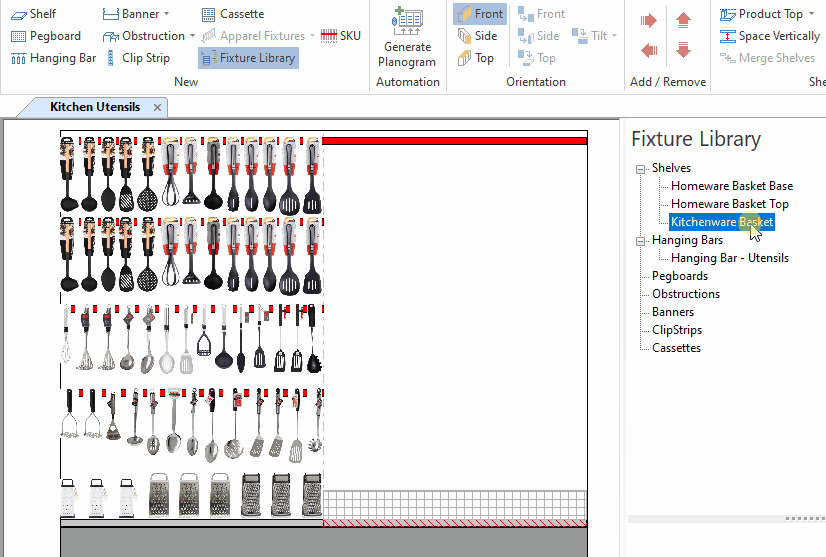The height and width of the screenshot is (557, 826).
Task: Select the red top shelf fixture
Action: tap(455, 141)
